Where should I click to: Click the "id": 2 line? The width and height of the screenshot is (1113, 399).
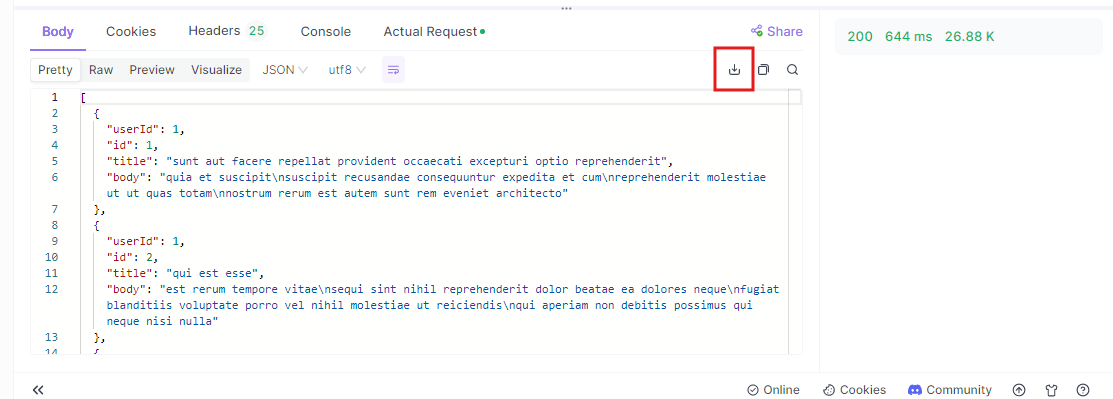tap(132, 257)
